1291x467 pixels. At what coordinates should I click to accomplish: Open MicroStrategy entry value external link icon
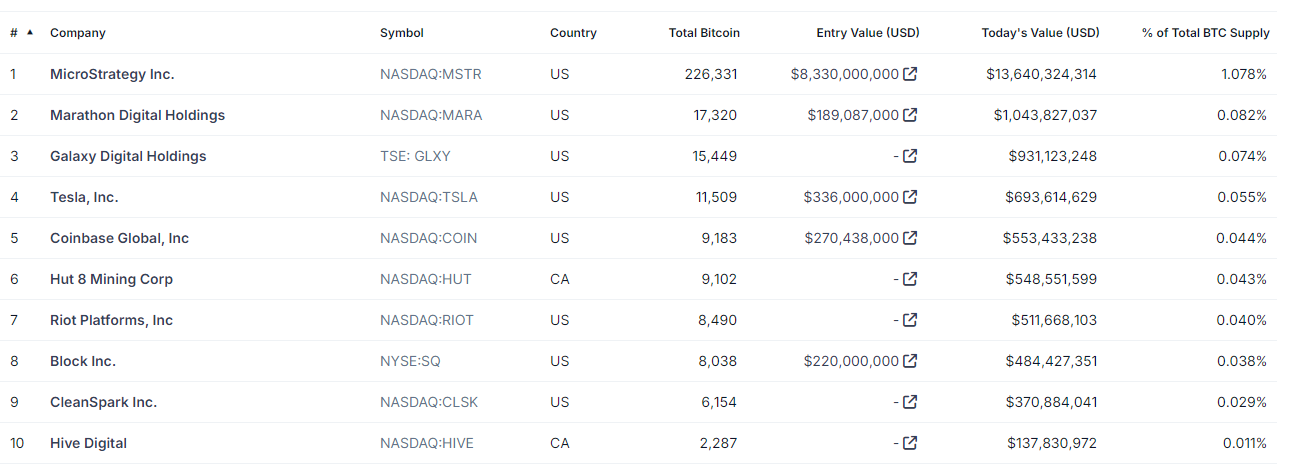910,74
